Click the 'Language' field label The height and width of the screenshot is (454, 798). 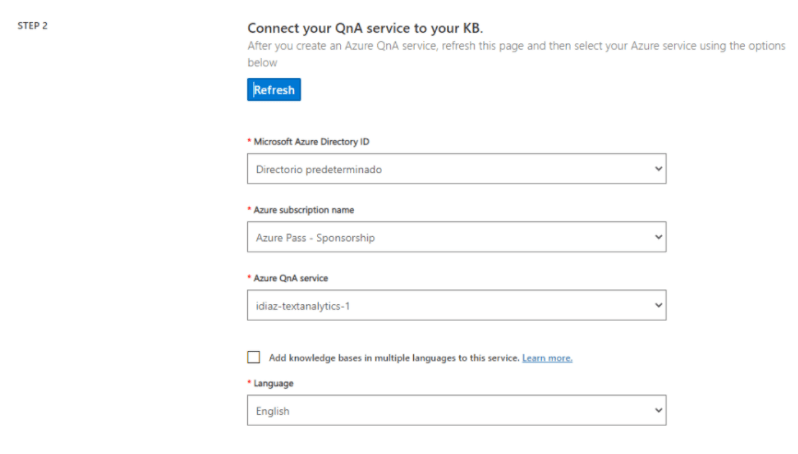click(x=273, y=383)
